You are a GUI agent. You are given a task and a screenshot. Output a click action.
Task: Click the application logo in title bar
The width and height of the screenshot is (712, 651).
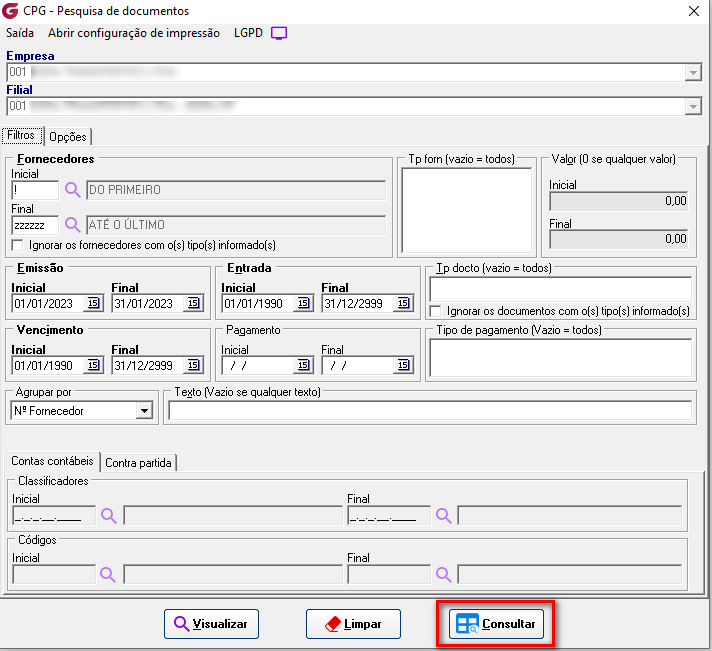[10, 10]
